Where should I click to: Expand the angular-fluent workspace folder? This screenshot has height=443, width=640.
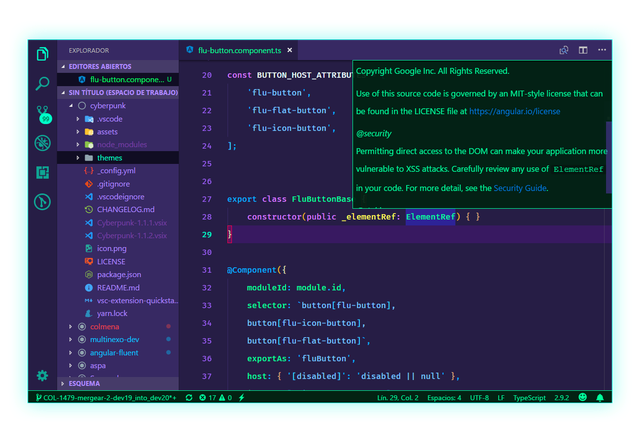tap(112, 352)
